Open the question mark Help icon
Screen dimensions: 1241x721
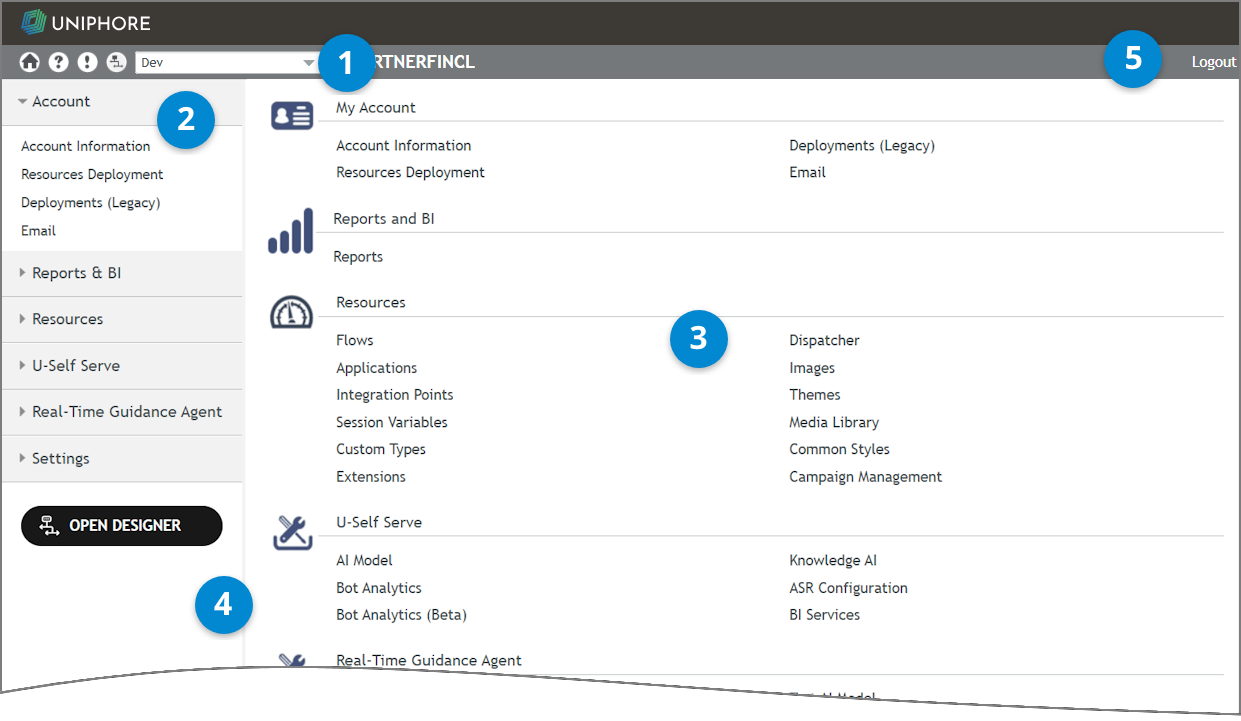point(59,62)
